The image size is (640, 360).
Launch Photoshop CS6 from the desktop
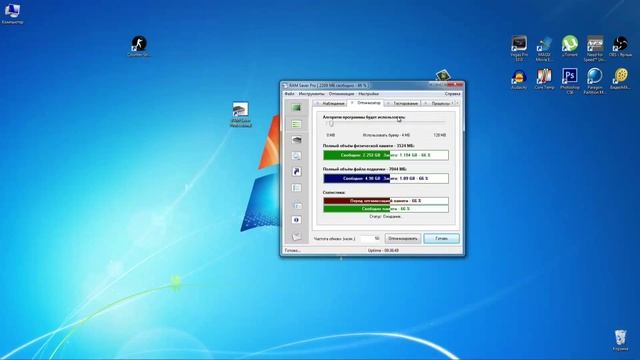(569, 81)
